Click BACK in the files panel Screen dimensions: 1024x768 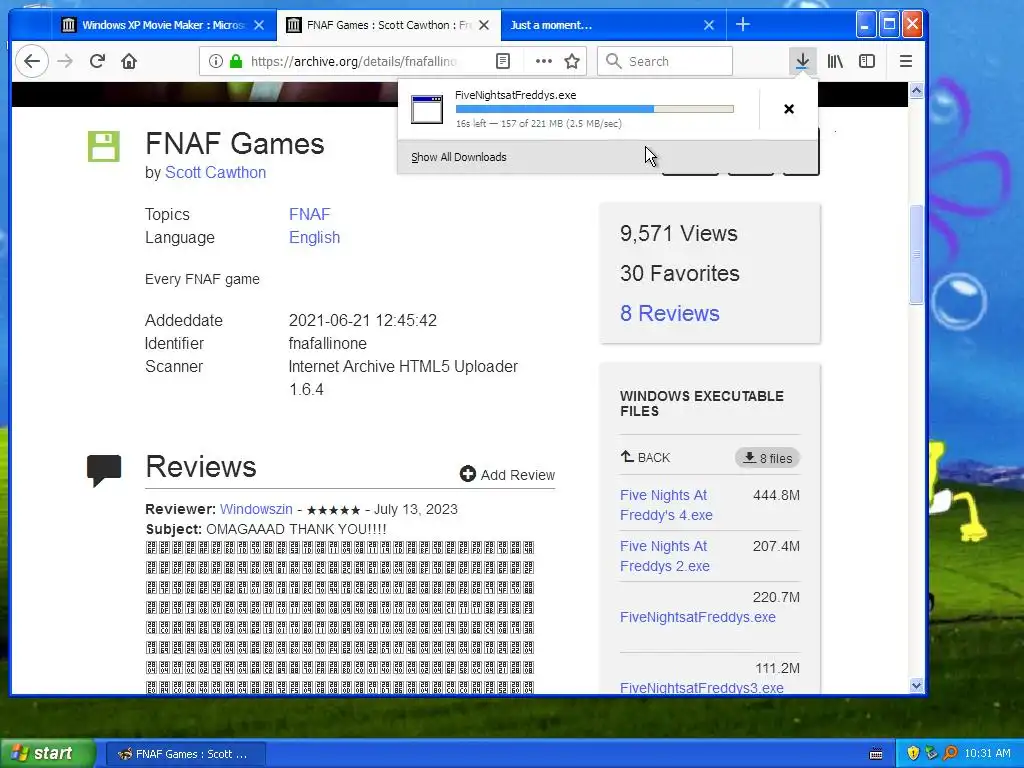tap(645, 457)
